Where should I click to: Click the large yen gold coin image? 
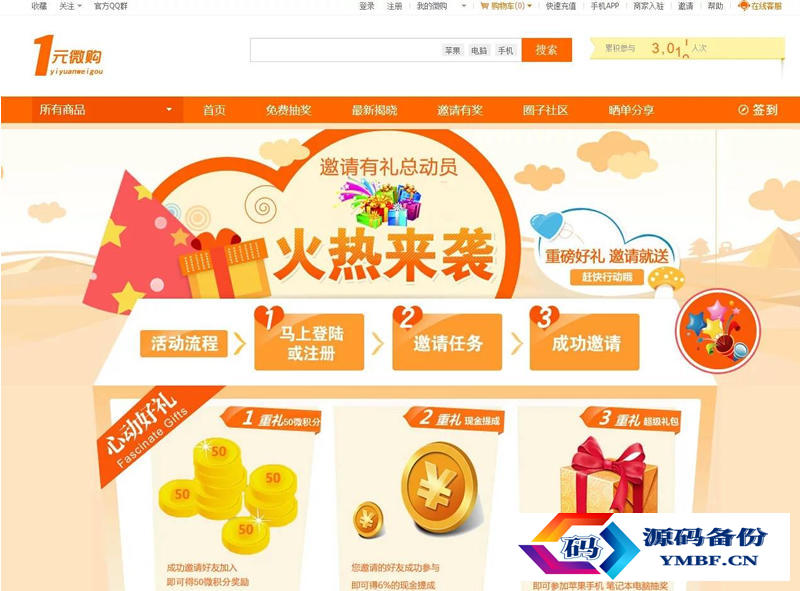click(441, 486)
